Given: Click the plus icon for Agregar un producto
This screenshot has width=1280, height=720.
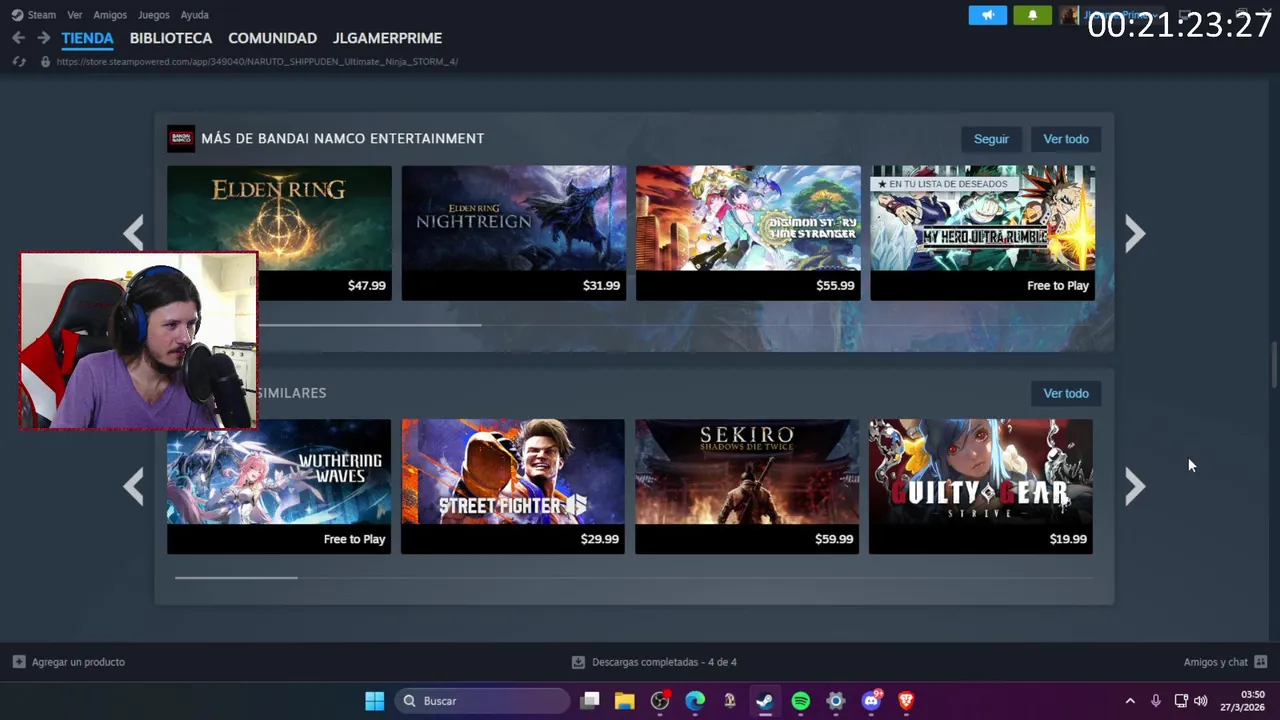Looking at the screenshot, I should [x=19, y=662].
